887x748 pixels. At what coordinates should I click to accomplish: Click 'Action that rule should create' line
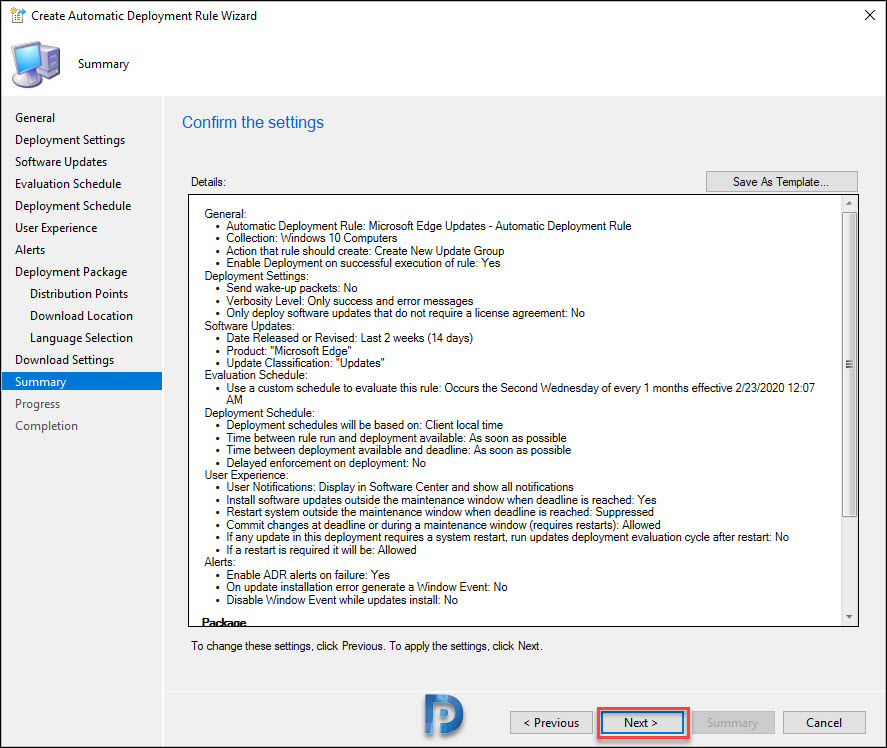pyautogui.click(x=365, y=251)
